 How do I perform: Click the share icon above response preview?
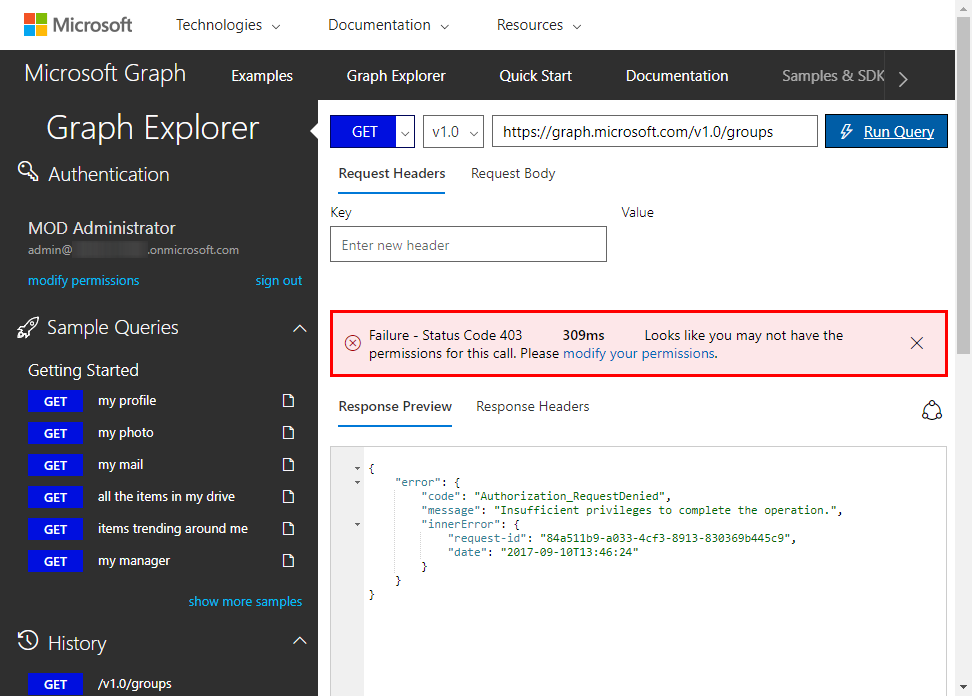click(931, 410)
